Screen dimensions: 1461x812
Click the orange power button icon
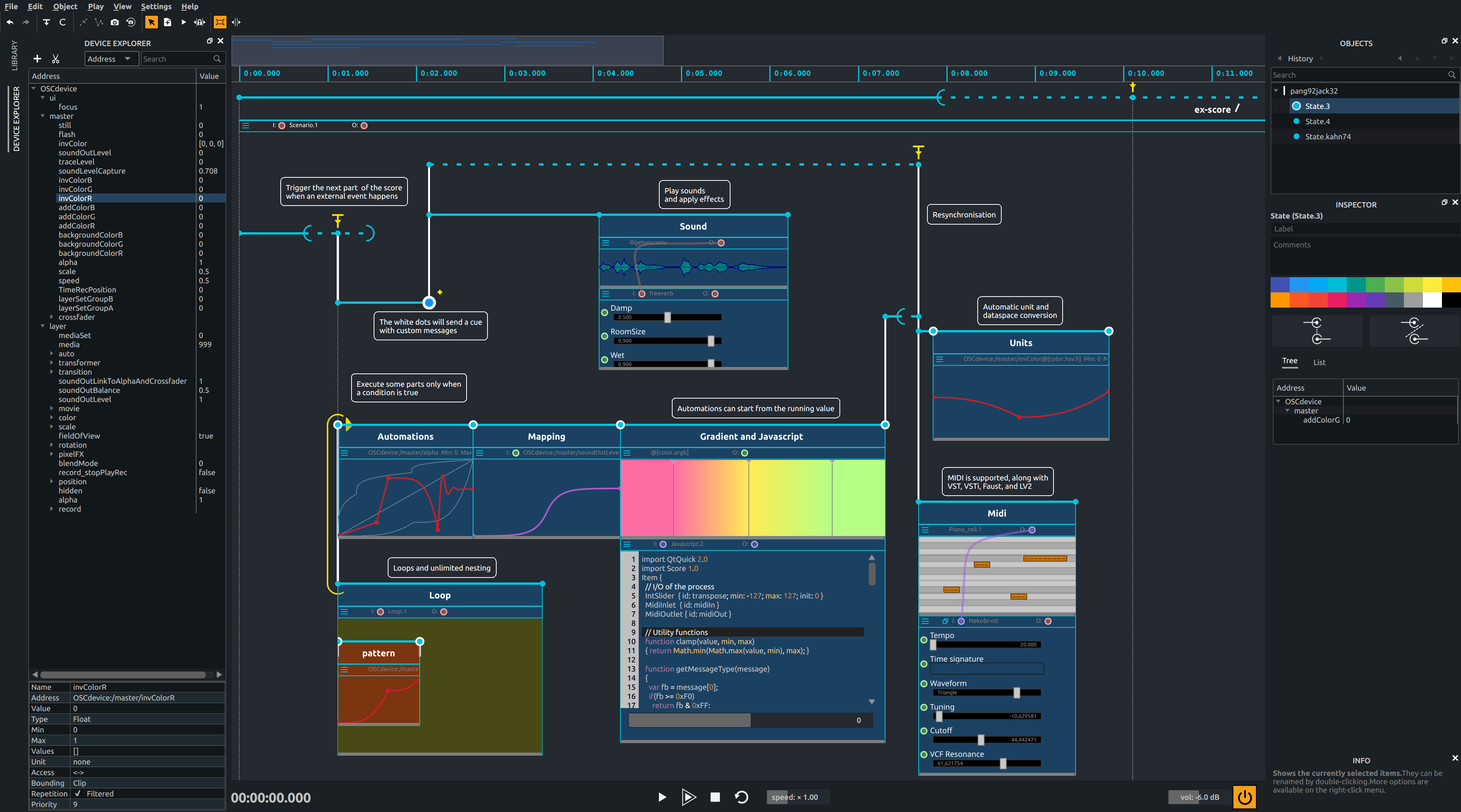click(1244, 797)
